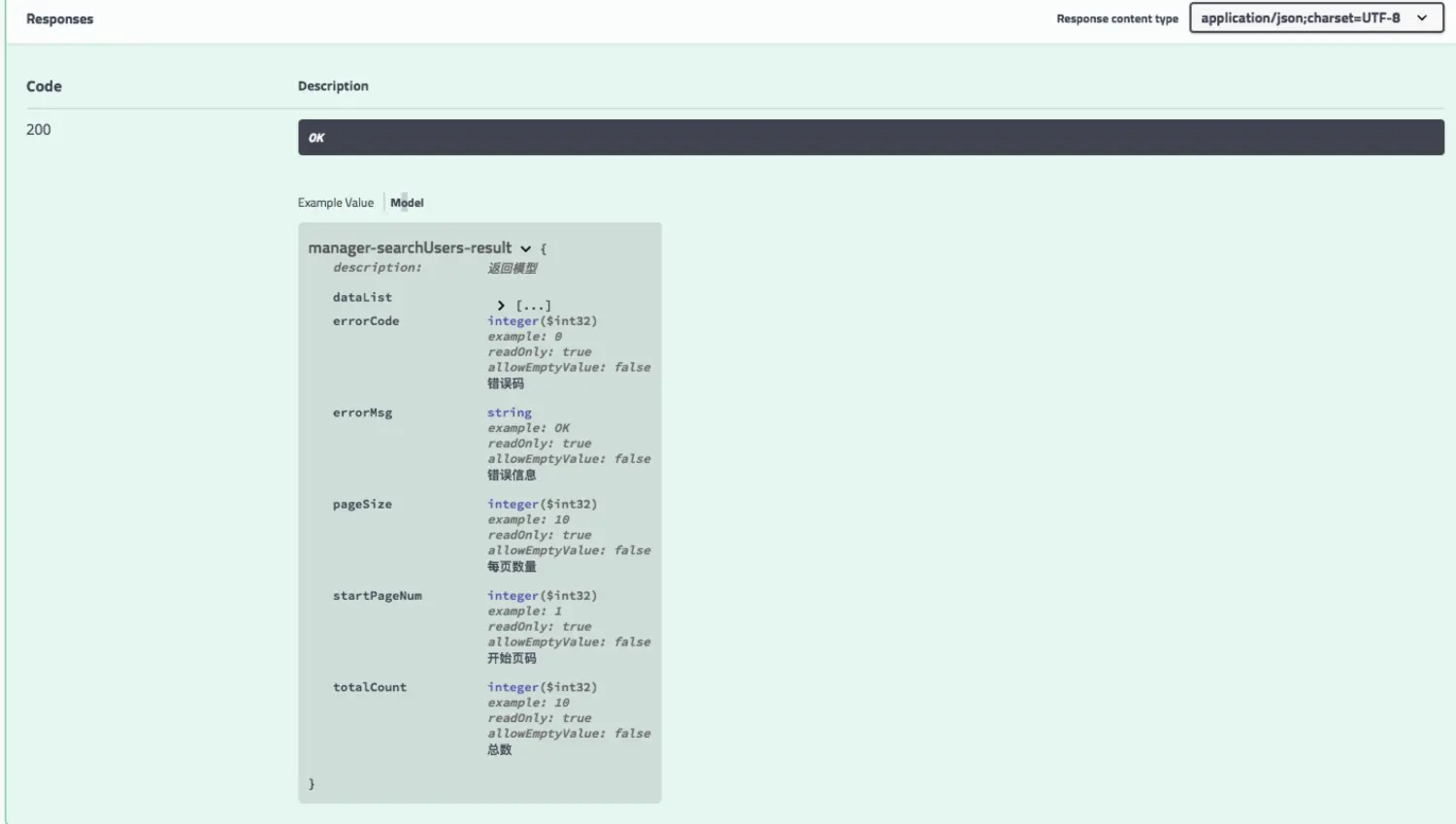Click the 返回模型 description value
The height and width of the screenshot is (824, 1456).
coord(512,268)
